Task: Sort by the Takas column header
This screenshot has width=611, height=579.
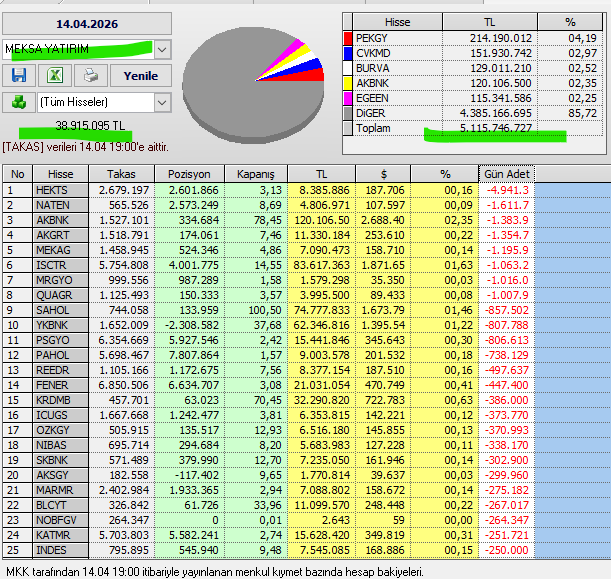Action: (x=122, y=174)
